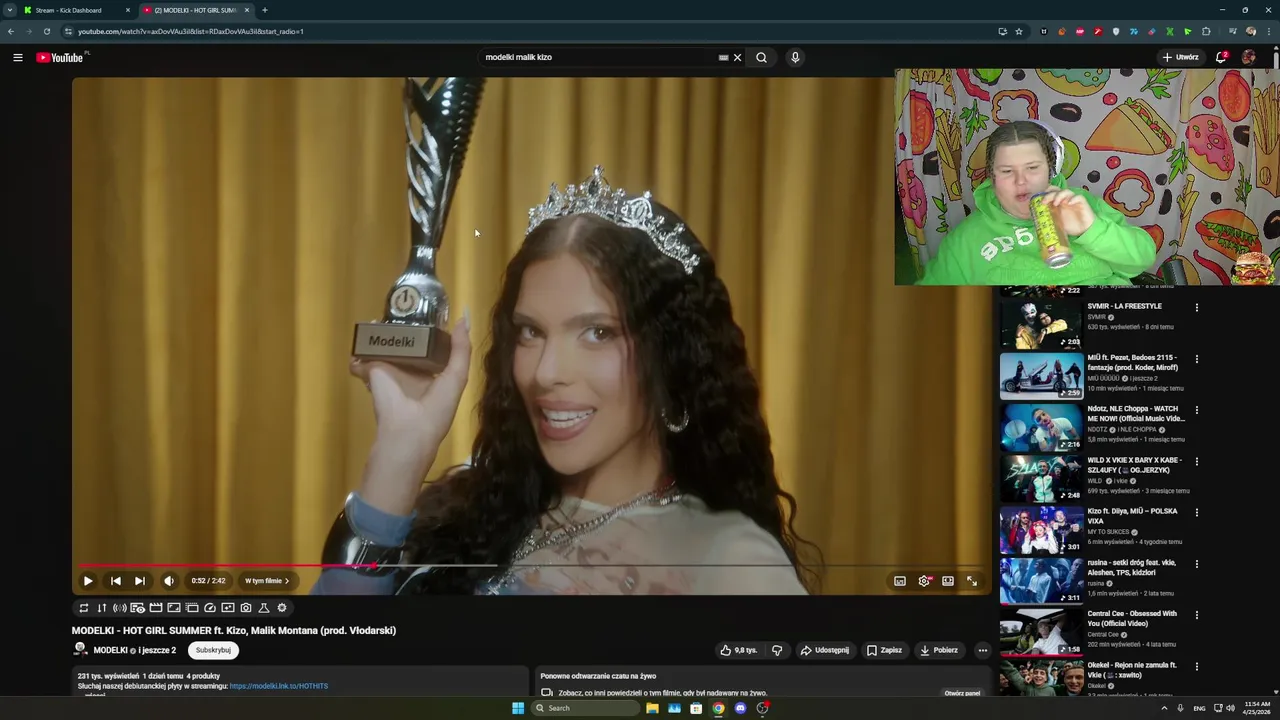Open a new browser tab
Image resolution: width=1280 pixels, height=720 pixels.
coord(264,10)
